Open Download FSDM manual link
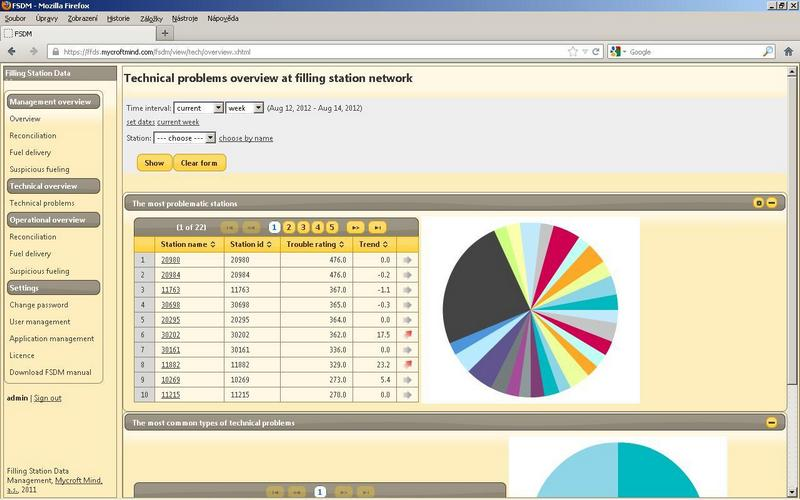800x500 pixels. tap(51, 372)
